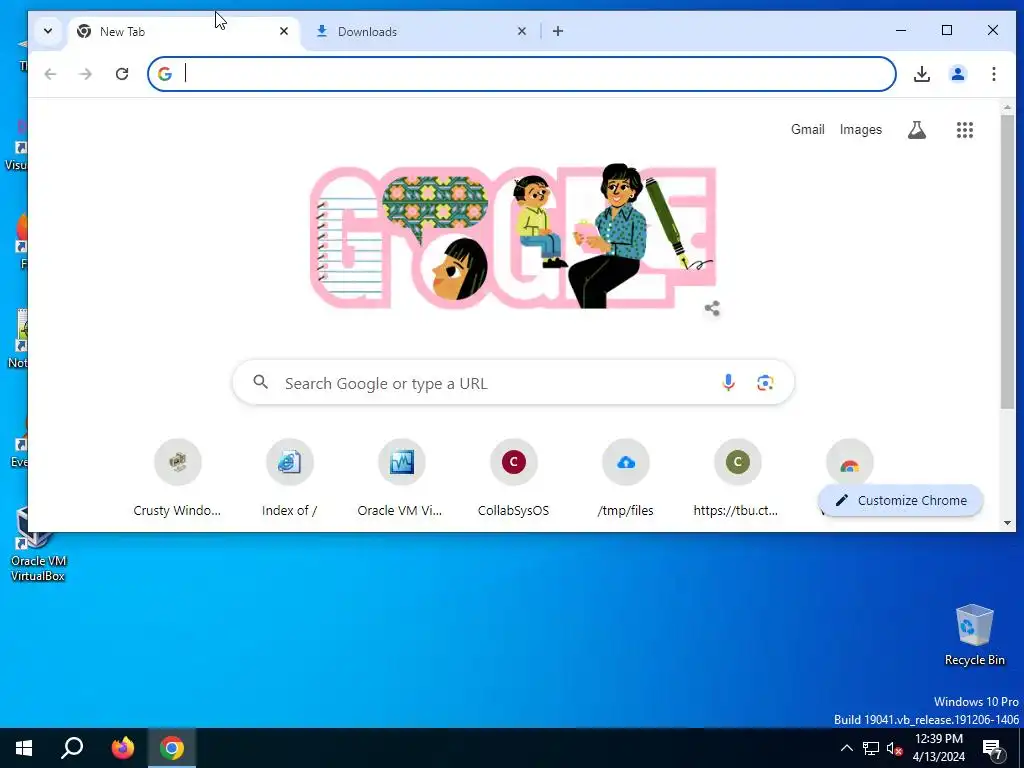Open the Search Labs flask icon
Screen dimensions: 1024x768
click(917, 130)
